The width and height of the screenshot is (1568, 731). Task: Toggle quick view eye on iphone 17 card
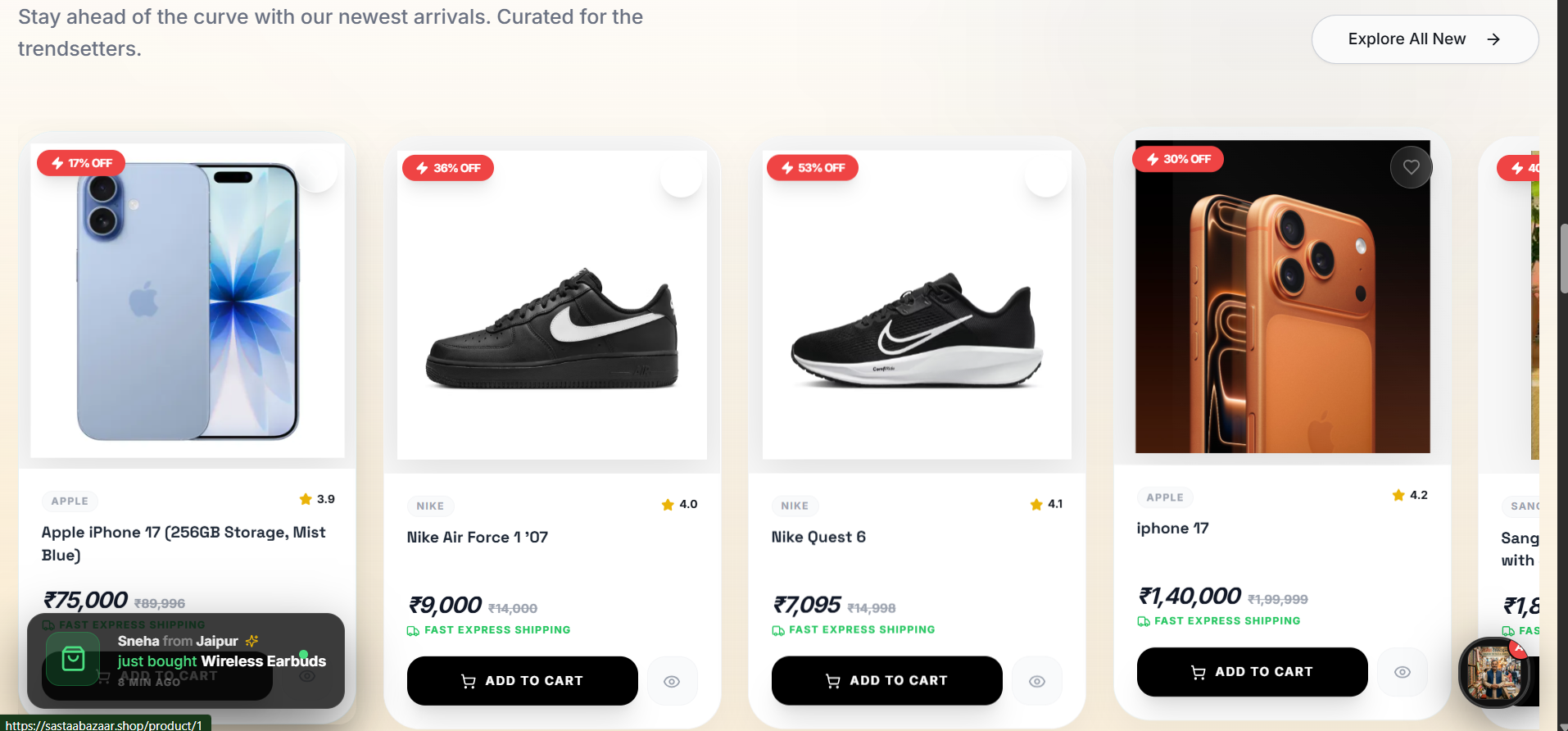point(1402,672)
